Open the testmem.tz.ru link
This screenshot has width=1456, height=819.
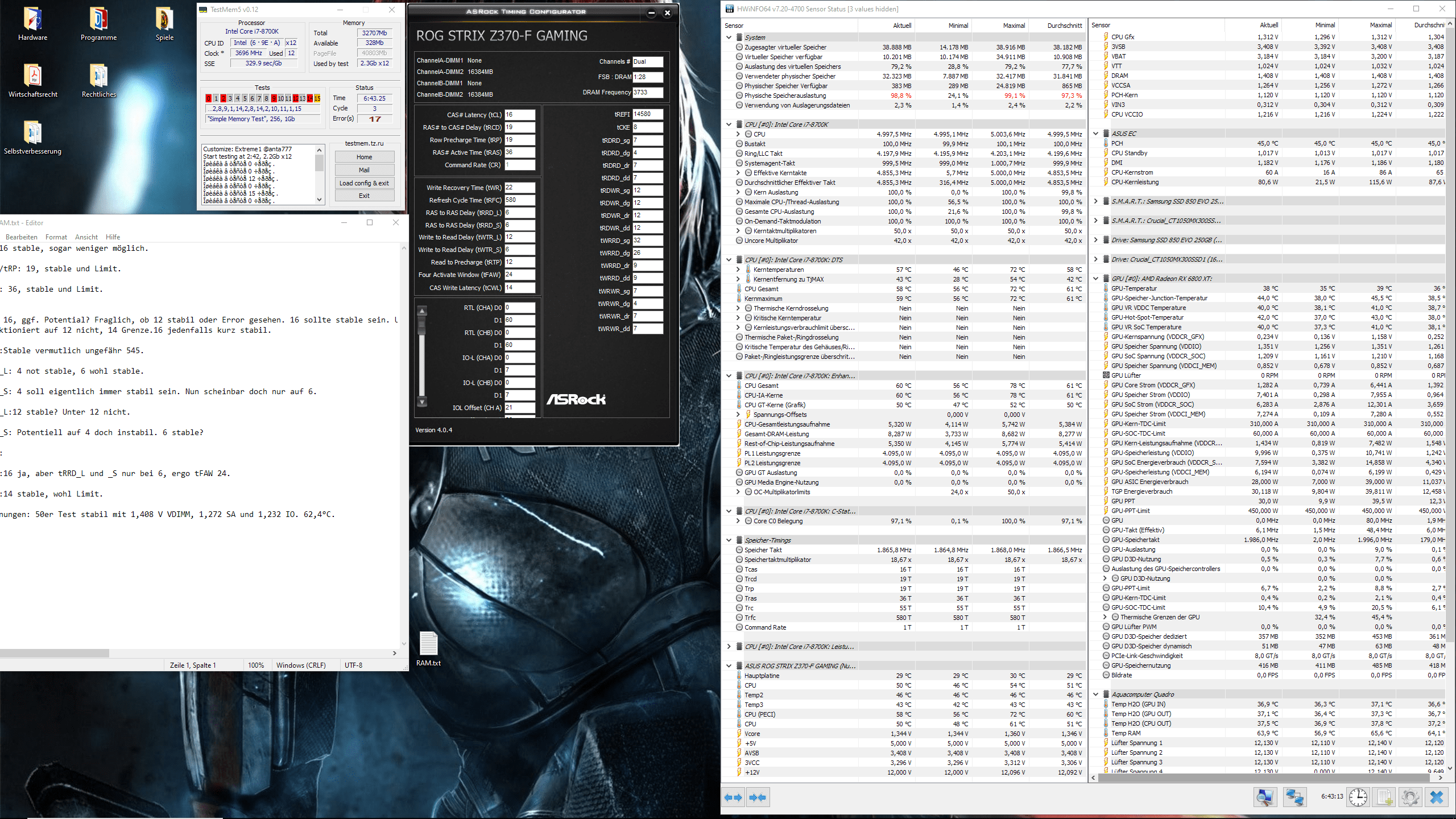click(x=365, y=143)
